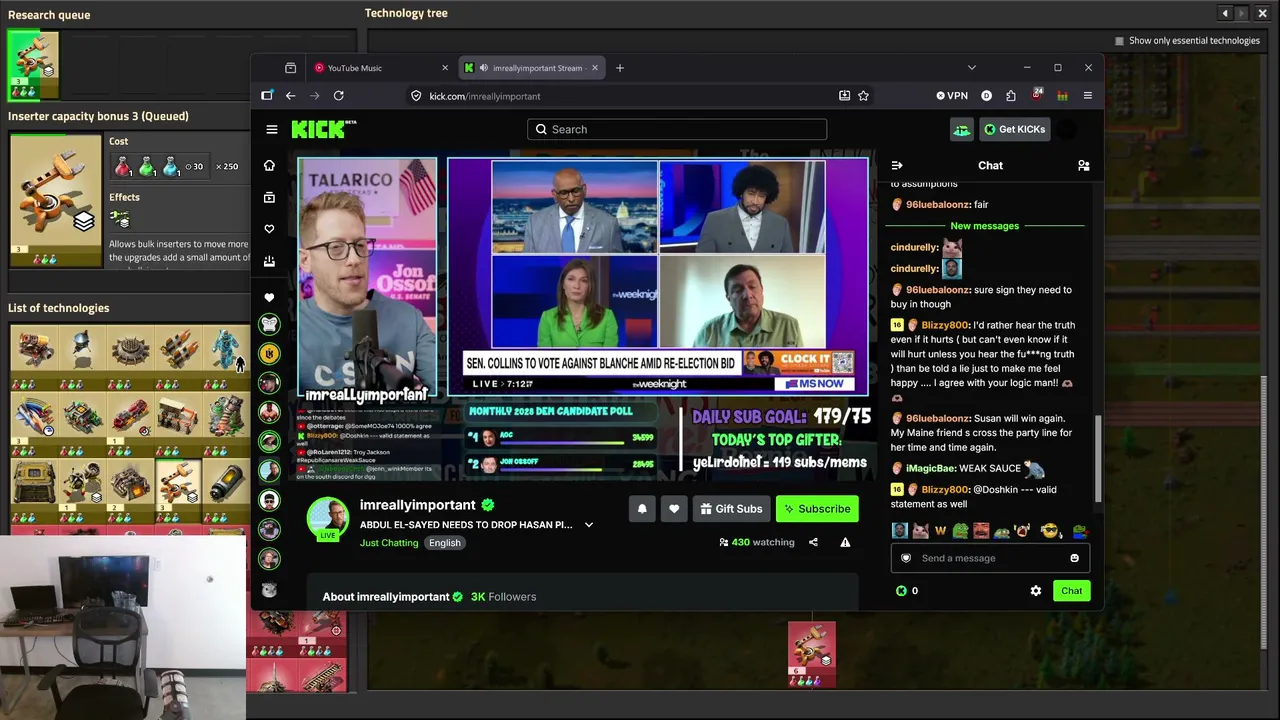Click the KICKs balance showing 0

(907, 591)
